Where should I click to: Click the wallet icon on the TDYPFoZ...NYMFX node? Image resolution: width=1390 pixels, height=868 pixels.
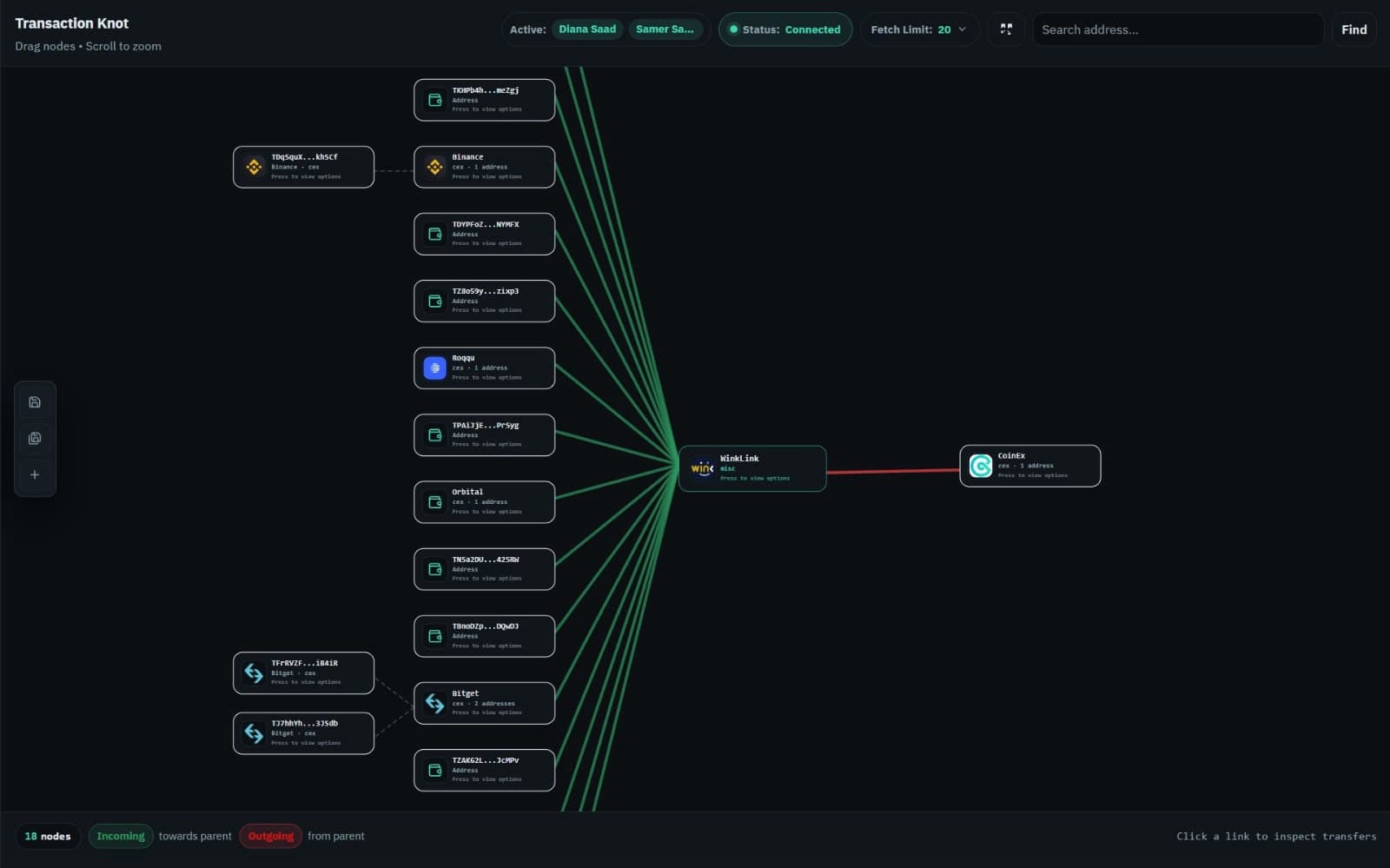[435, 234]
